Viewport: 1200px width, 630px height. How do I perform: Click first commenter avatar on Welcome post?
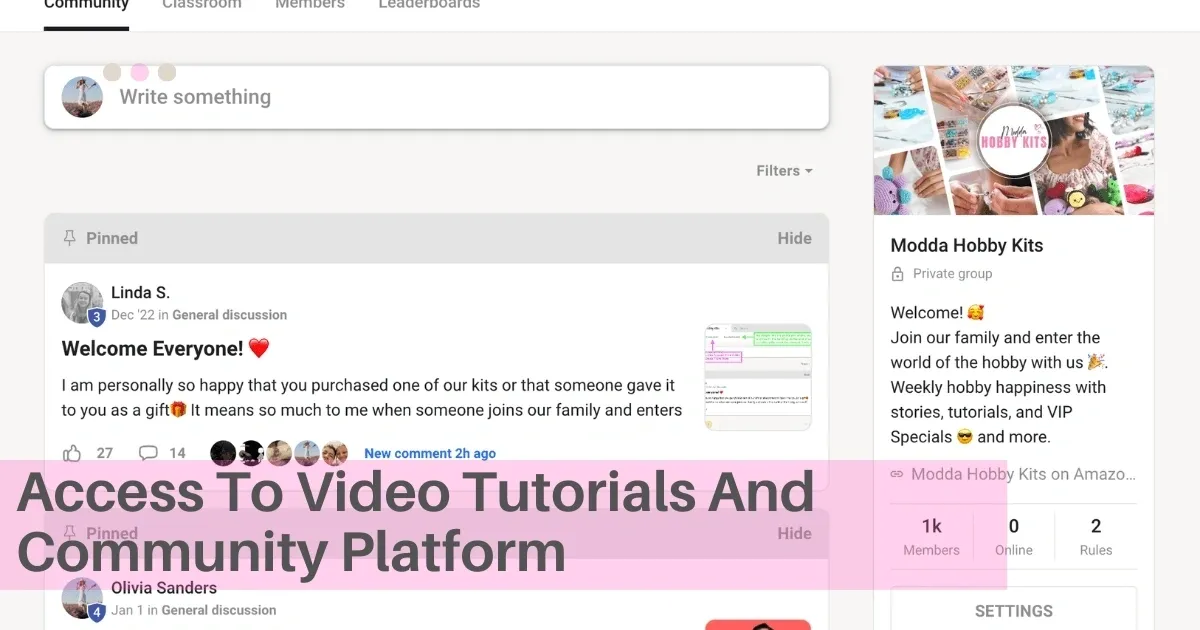tap(223, 453)
